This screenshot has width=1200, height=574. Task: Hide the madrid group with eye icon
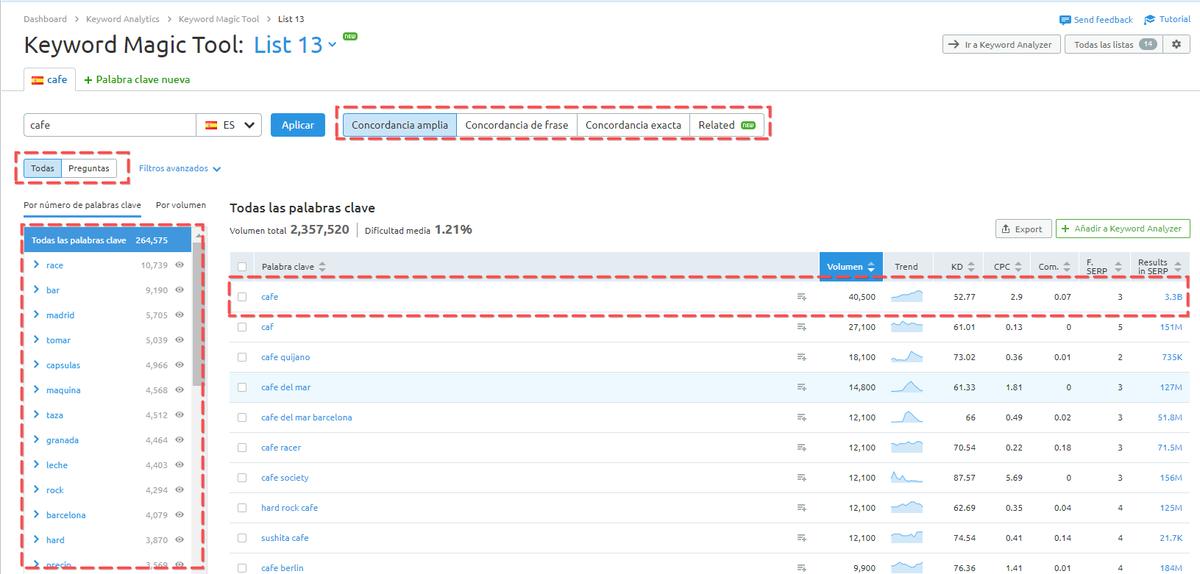180,315
